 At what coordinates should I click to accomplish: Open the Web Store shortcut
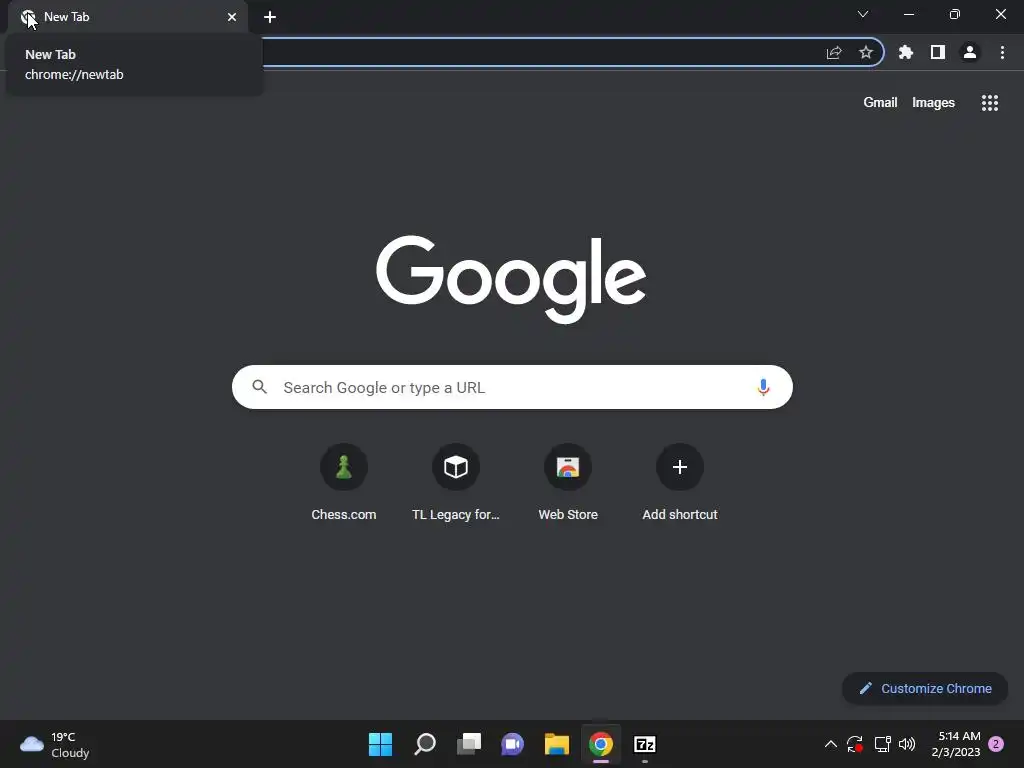click(x=568, y=483)
